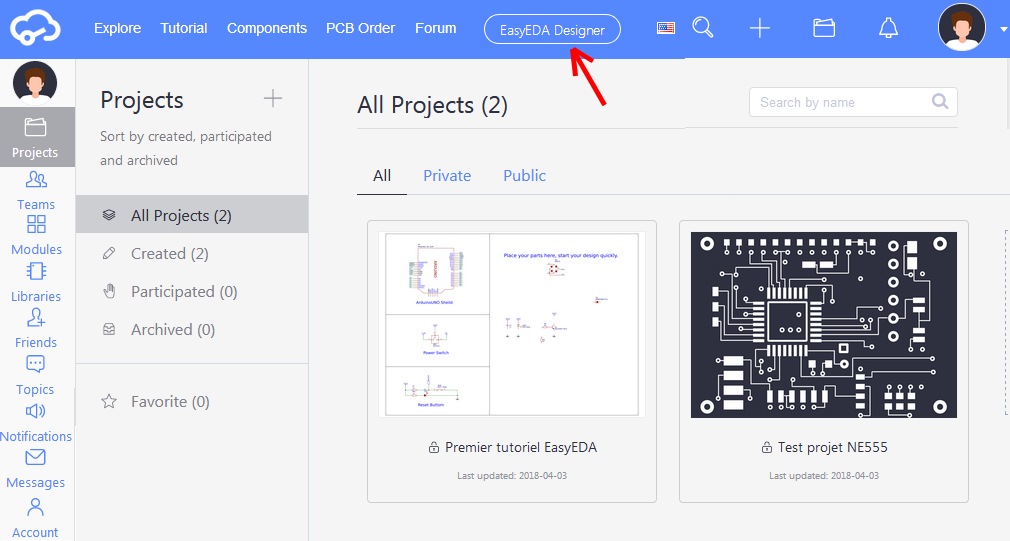Viewport: 1010px width, 541px height.
Task: Click lock icon beside Test projet NE555
Action: tap(767, 447)
